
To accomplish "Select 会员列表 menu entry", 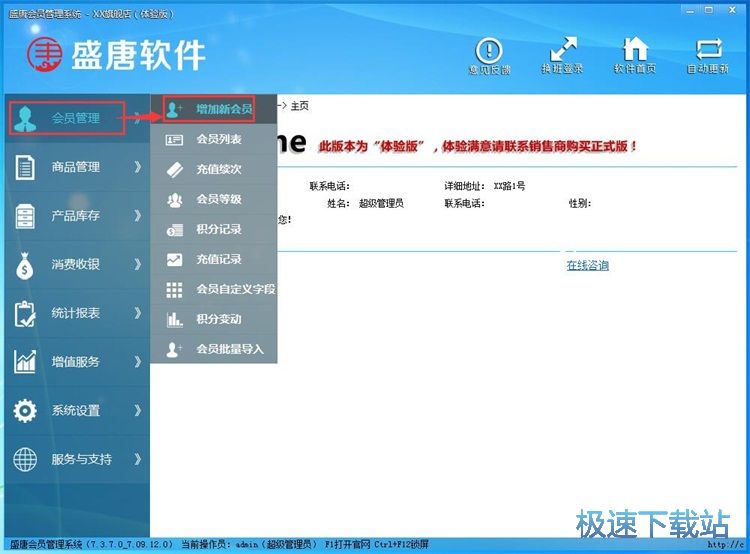I will [x=214, y=140].
